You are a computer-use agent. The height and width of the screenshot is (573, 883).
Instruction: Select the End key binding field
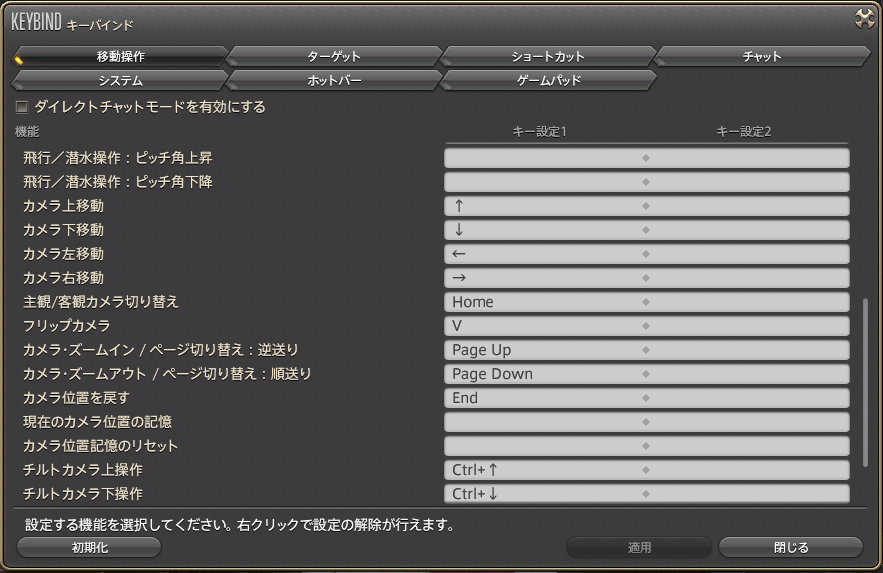coord(545,398)
